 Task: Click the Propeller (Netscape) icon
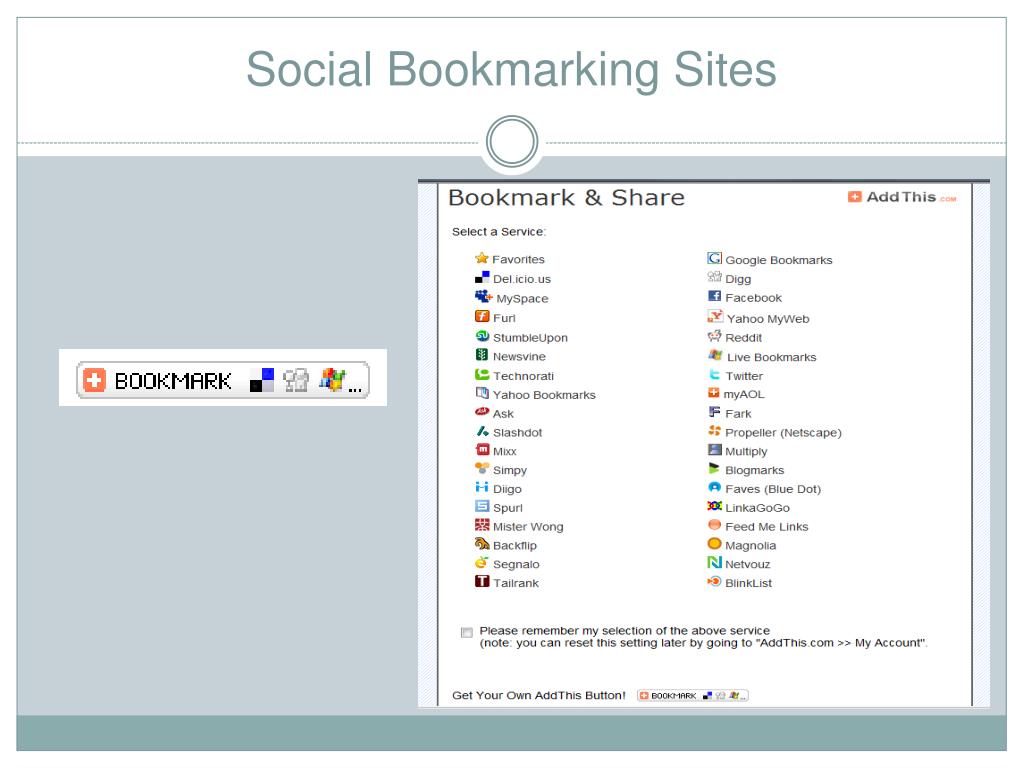point(714,430)
